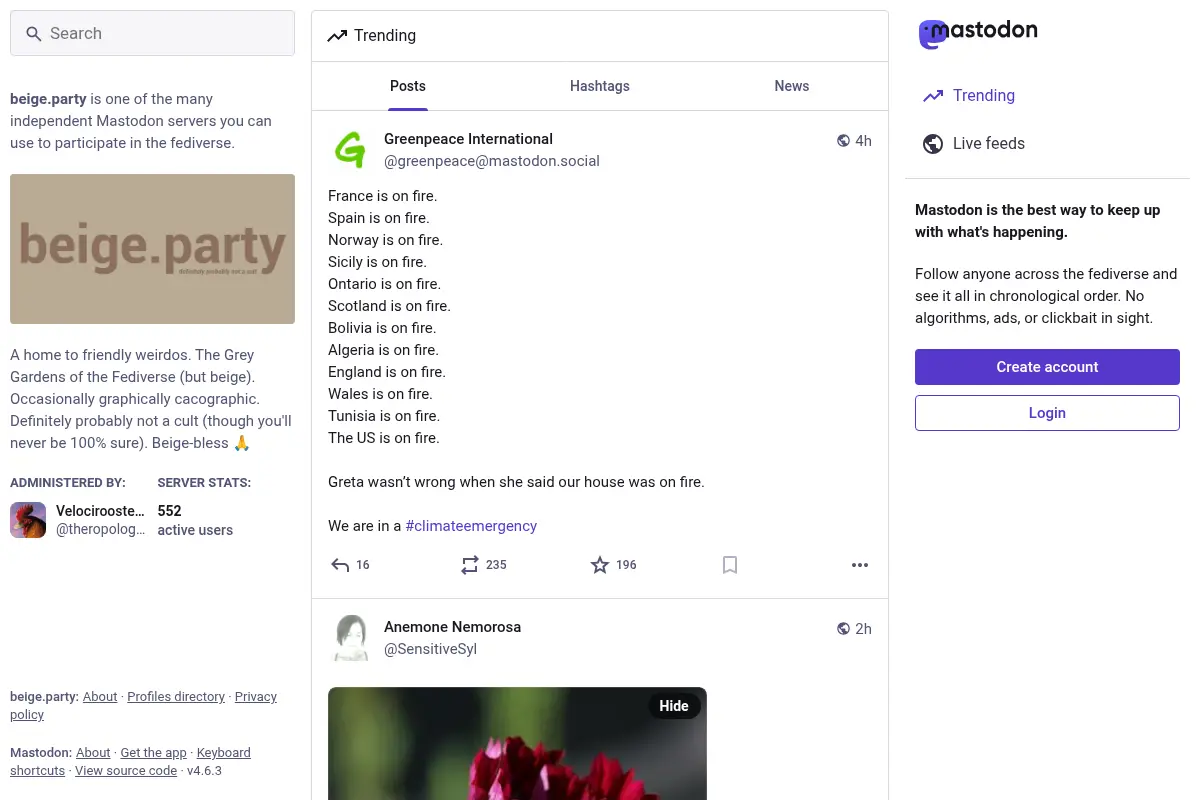Open Anemone Nemorosa avatar
This screenshot has width=1200, height=800.
coord(351,638)
